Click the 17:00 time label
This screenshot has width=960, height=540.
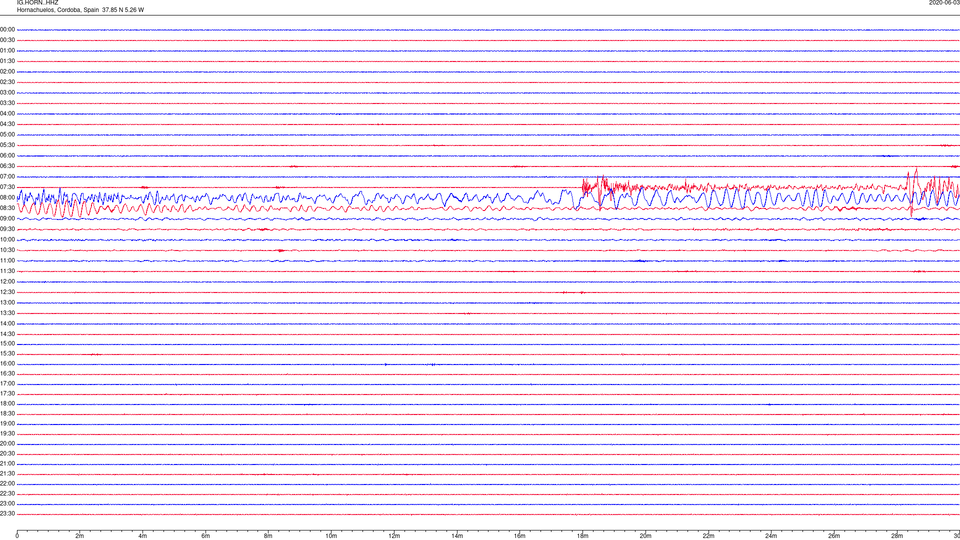point(7,384)
